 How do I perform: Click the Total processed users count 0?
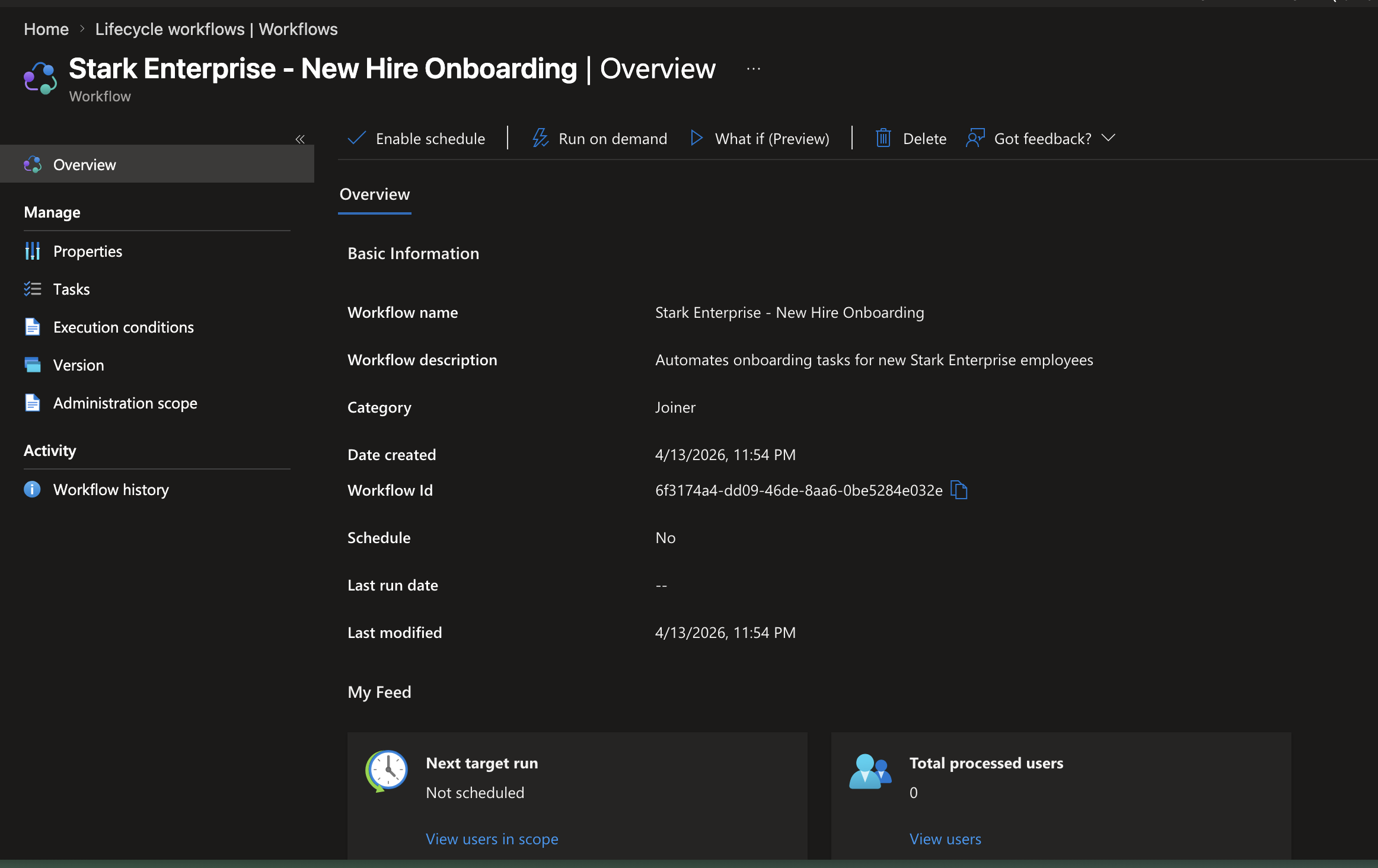point(914,793)
